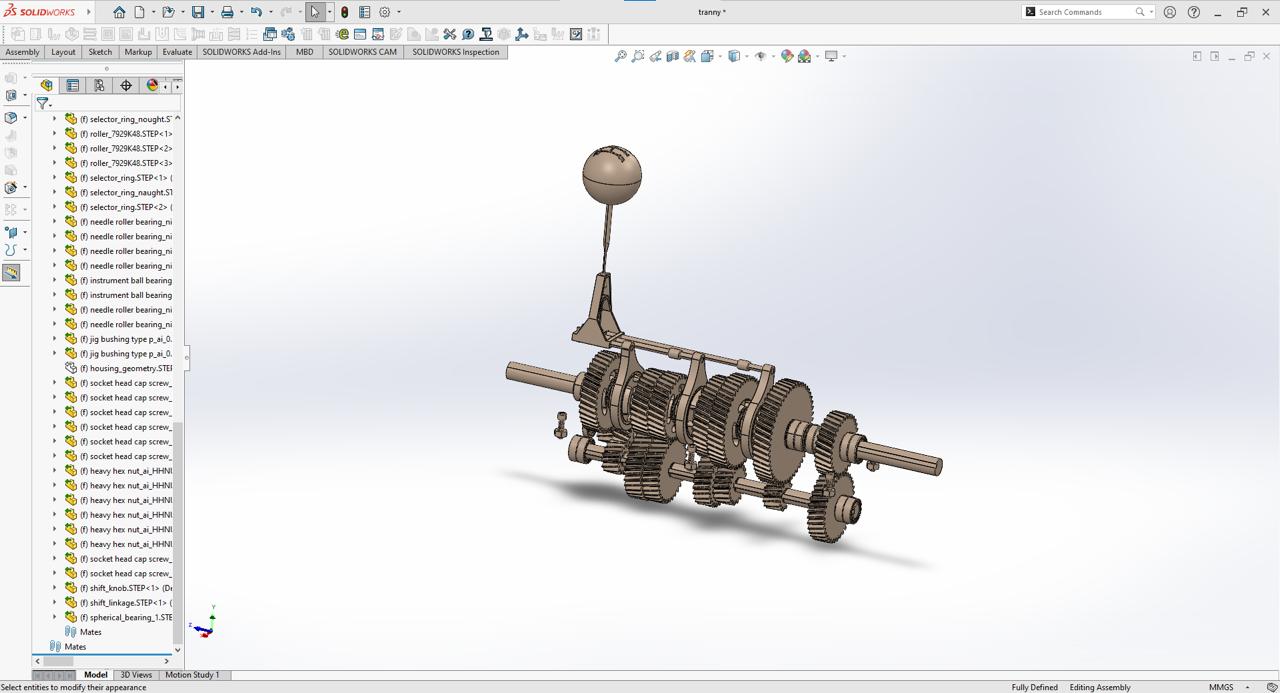Open the Save button dropdown arrow
Viewport: 1280px width, 693px height.
coord(212,12)
